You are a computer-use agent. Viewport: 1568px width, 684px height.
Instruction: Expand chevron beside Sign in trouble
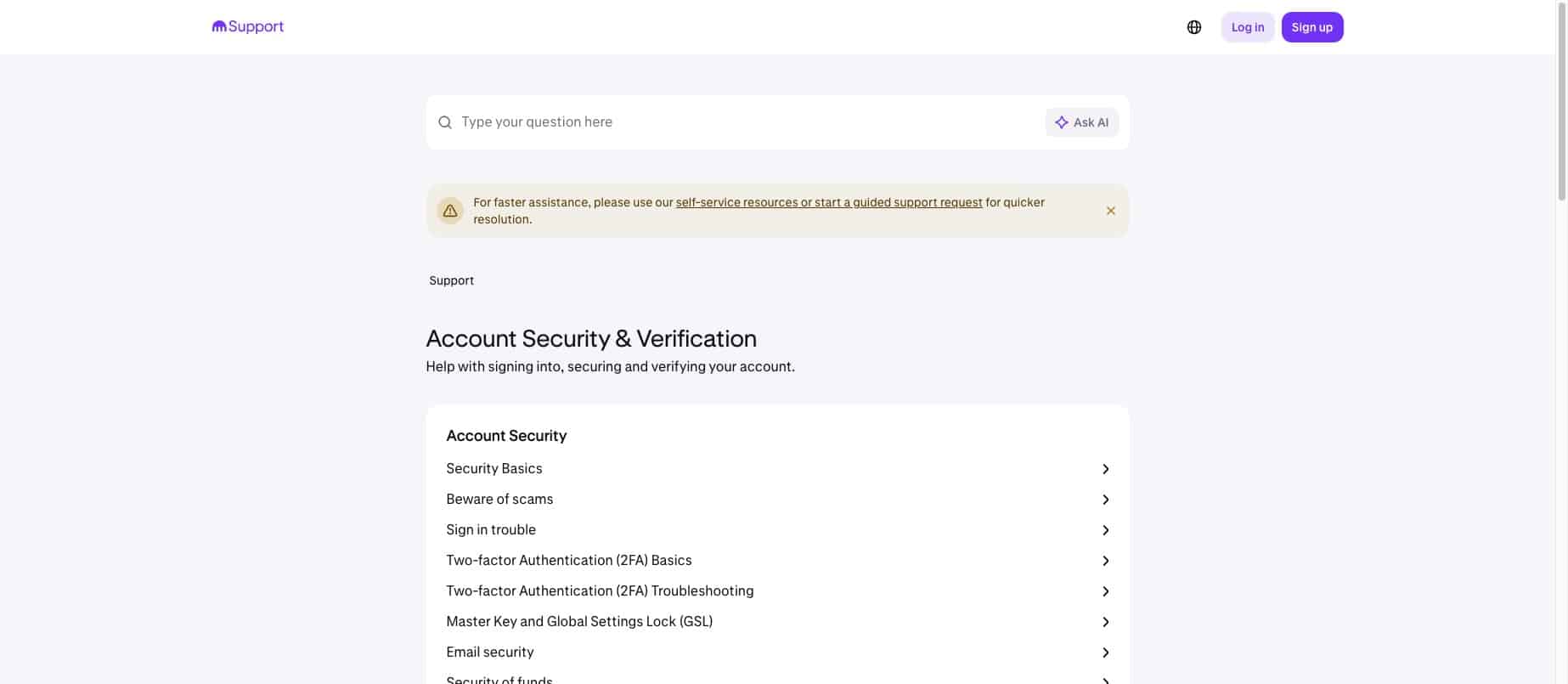tap(1105, 530)
